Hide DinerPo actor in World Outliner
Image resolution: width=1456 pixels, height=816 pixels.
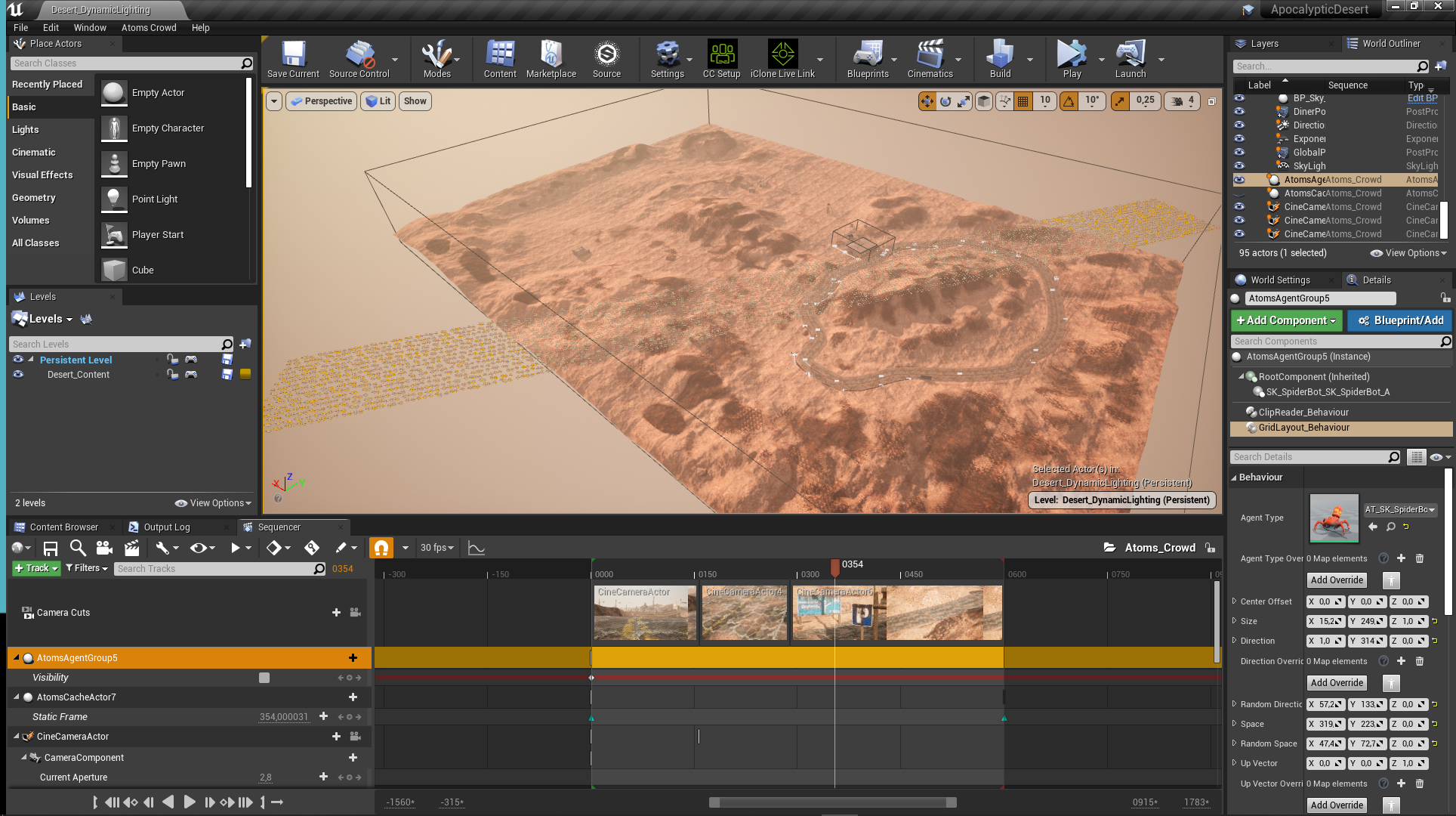1239,111
